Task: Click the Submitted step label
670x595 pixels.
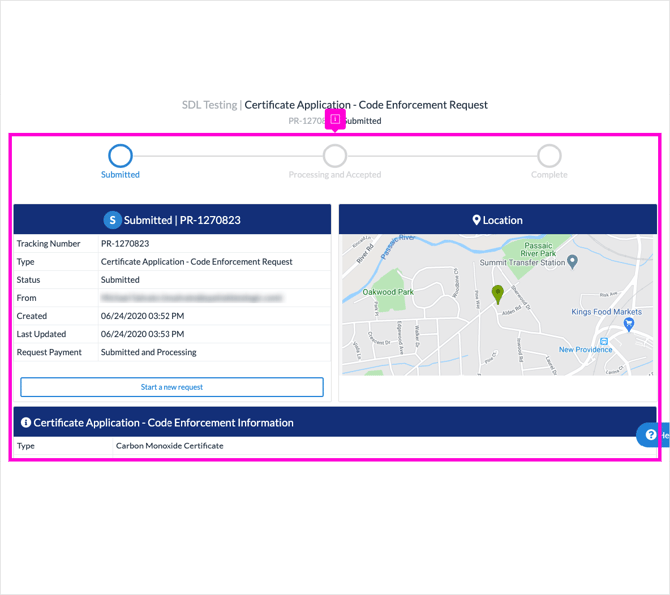Action: pos(120,174)
